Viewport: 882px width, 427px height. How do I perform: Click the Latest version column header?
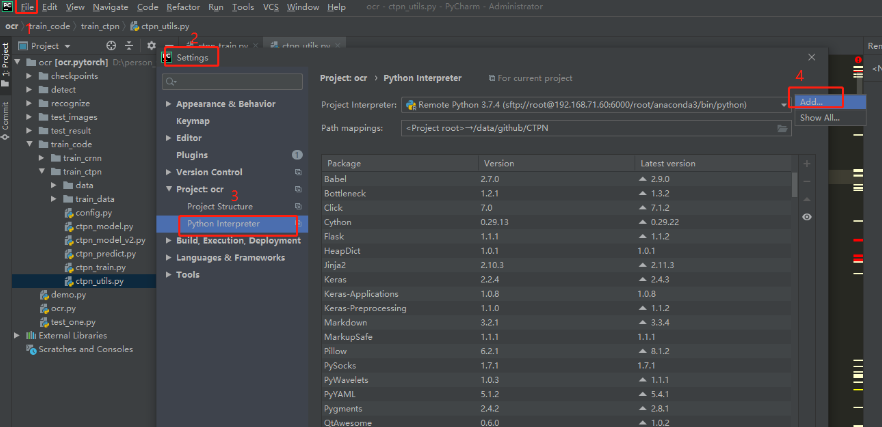click(713, 163)
